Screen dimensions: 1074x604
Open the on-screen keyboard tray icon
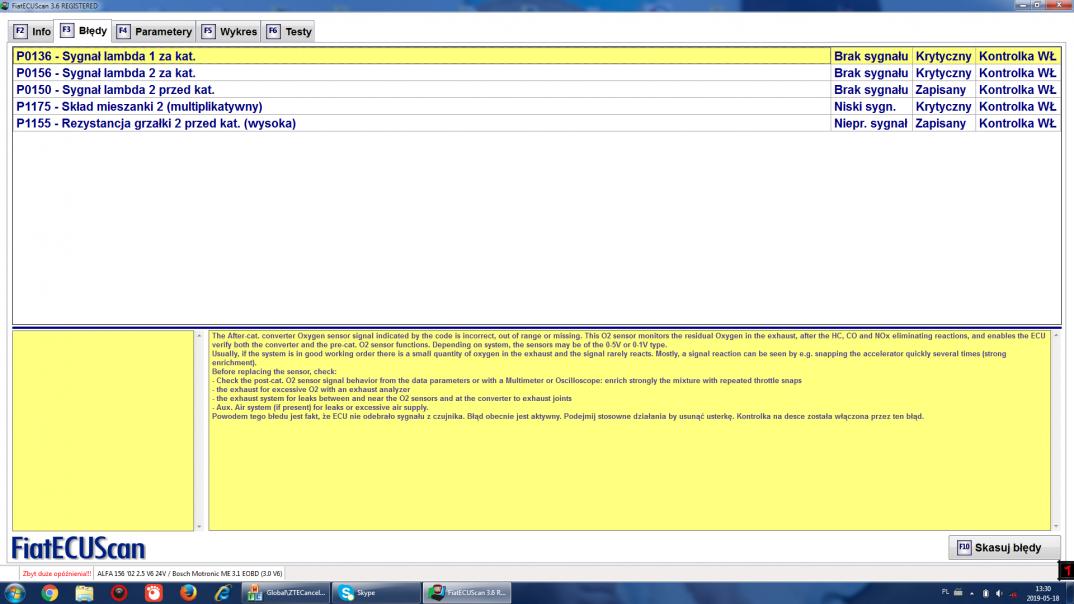point(958,592)
